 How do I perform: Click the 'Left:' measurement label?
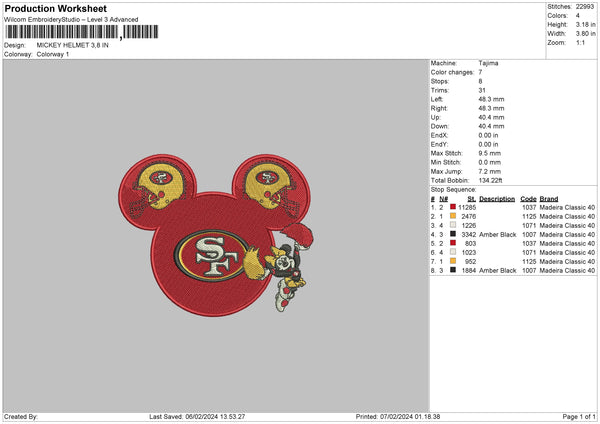[437, 99]
